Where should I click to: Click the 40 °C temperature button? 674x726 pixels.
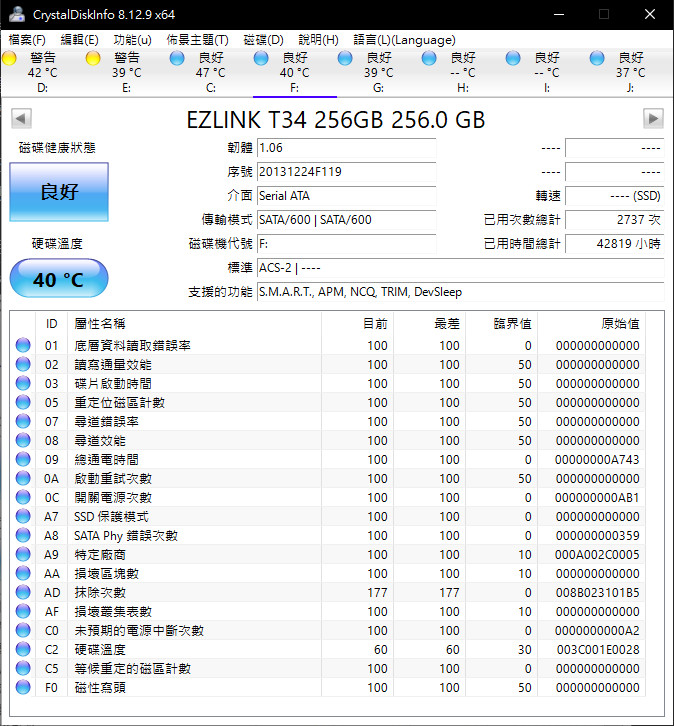pyautogui.click(x=59, y=278)
